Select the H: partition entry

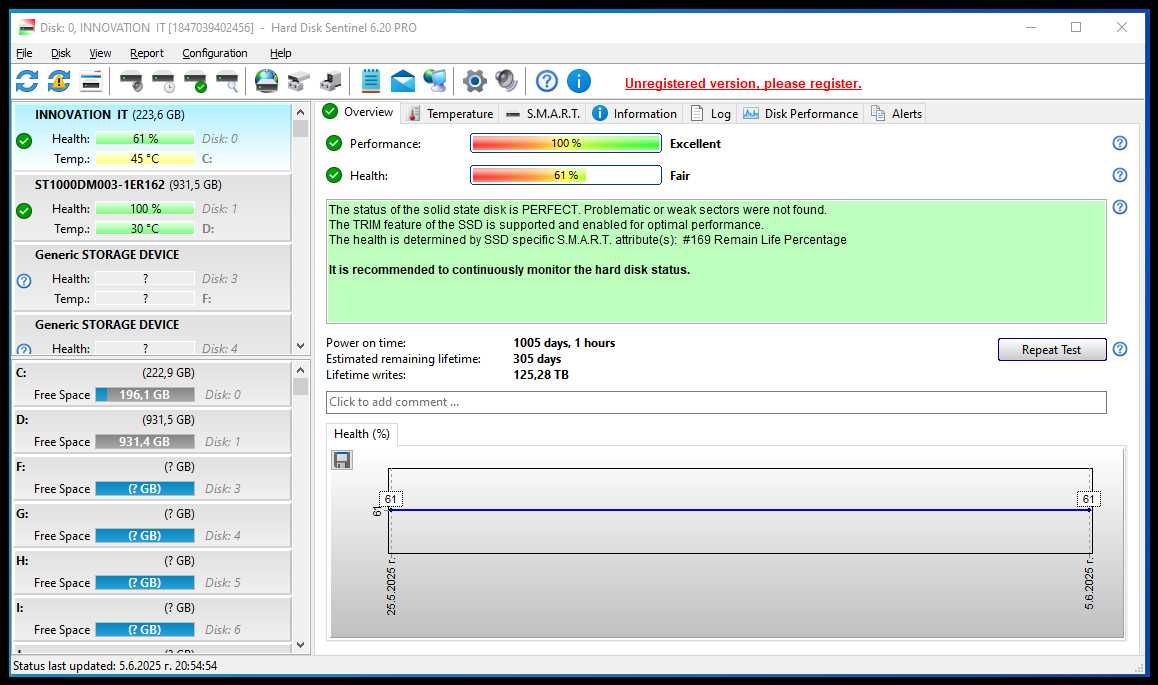click(x=152, y=571)
